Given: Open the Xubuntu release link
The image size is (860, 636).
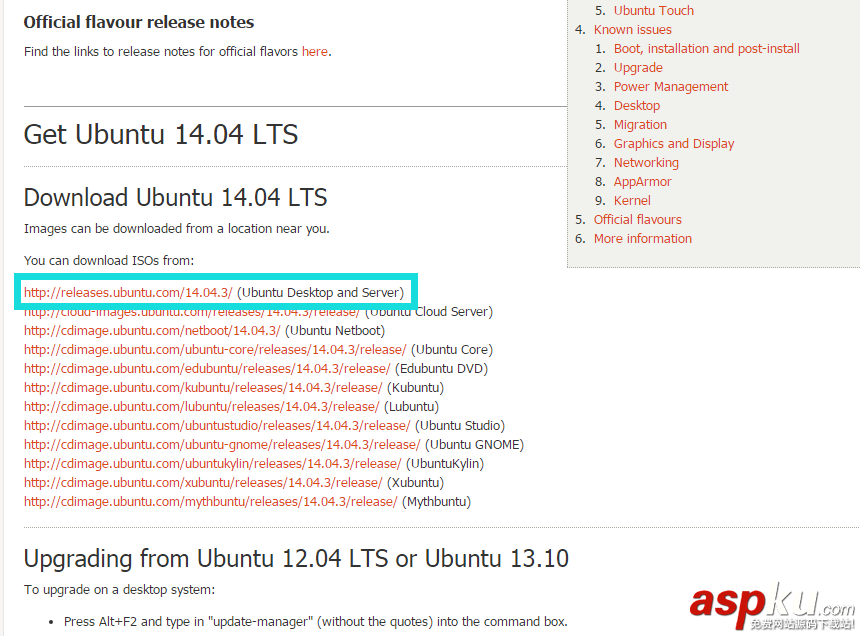Looking at the screenshot, I should 203,482.
